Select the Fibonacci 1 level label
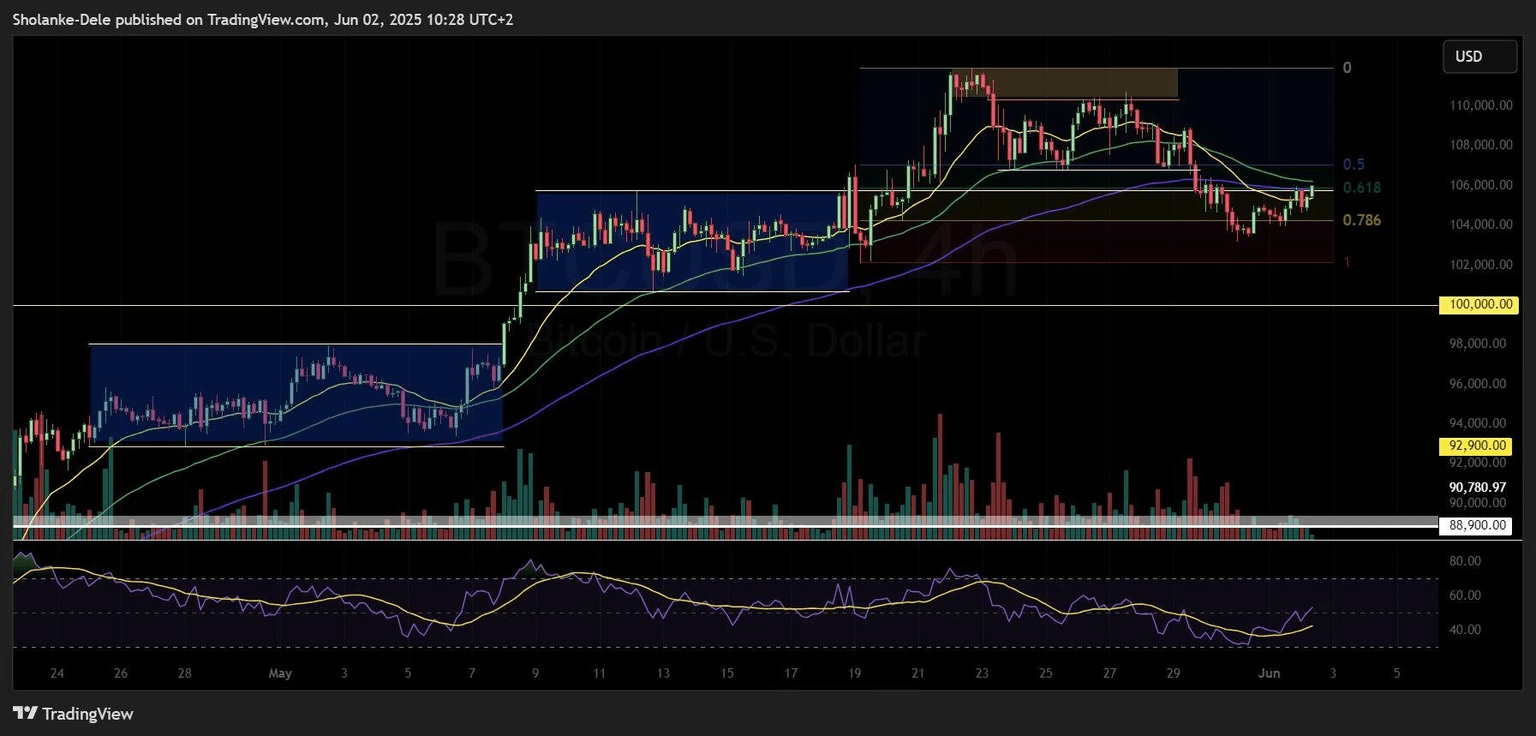 (x=1346, y=262)
